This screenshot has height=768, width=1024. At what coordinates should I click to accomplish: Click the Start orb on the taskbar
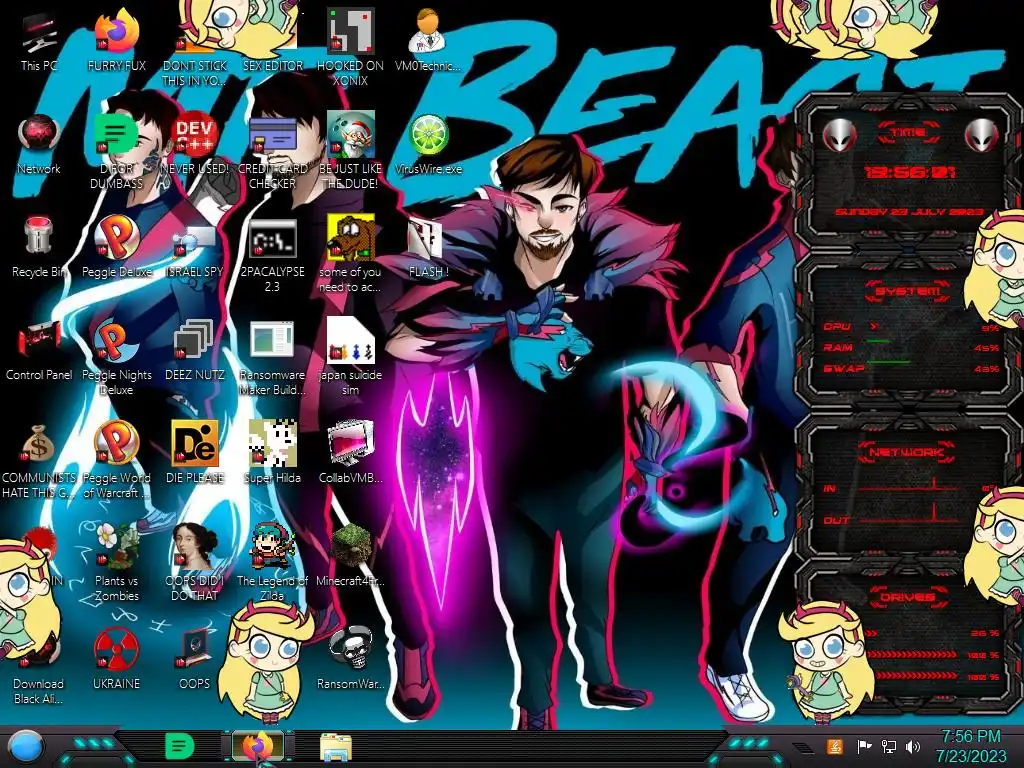coord(26,747)
